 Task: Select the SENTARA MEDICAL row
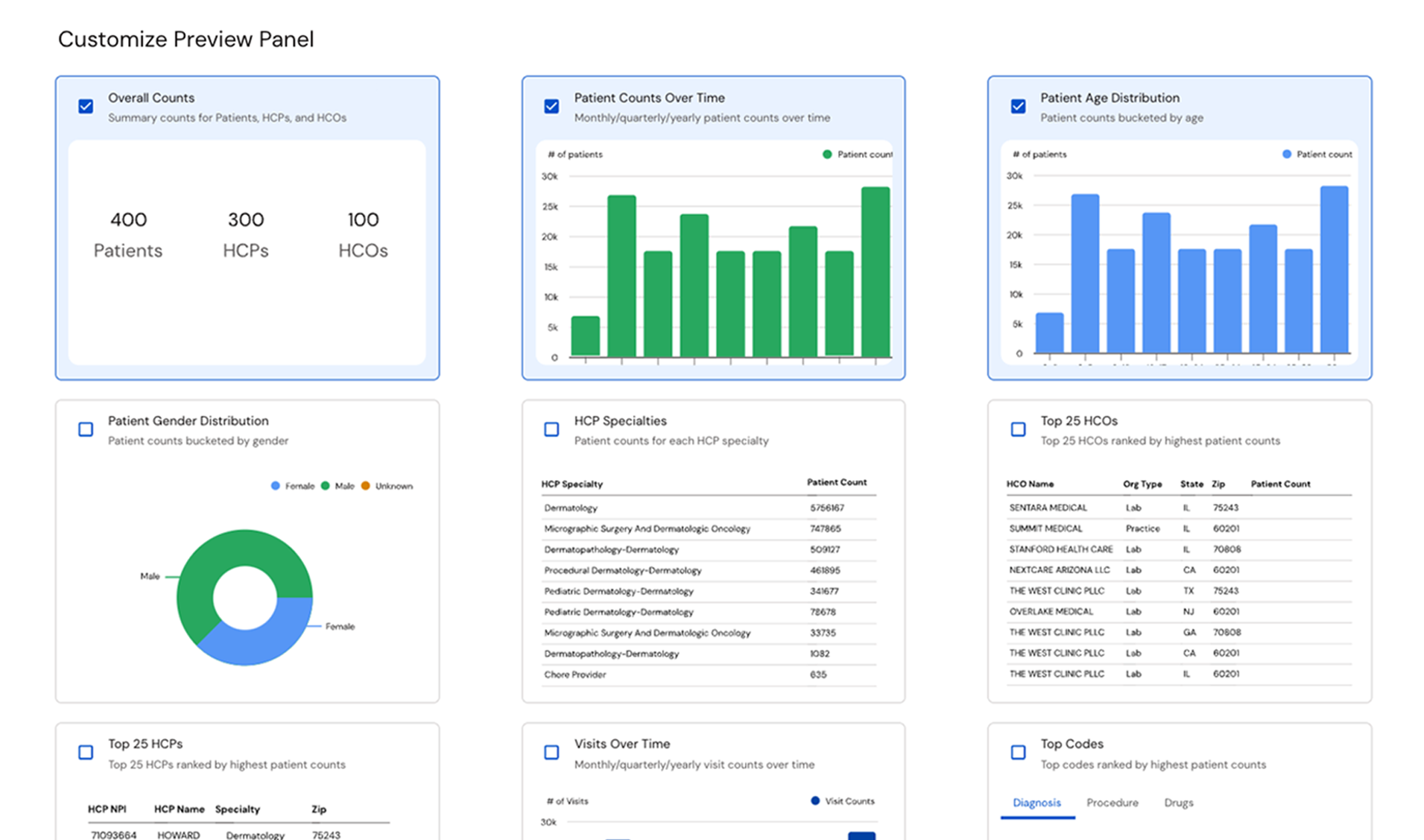coord(1179,508)
